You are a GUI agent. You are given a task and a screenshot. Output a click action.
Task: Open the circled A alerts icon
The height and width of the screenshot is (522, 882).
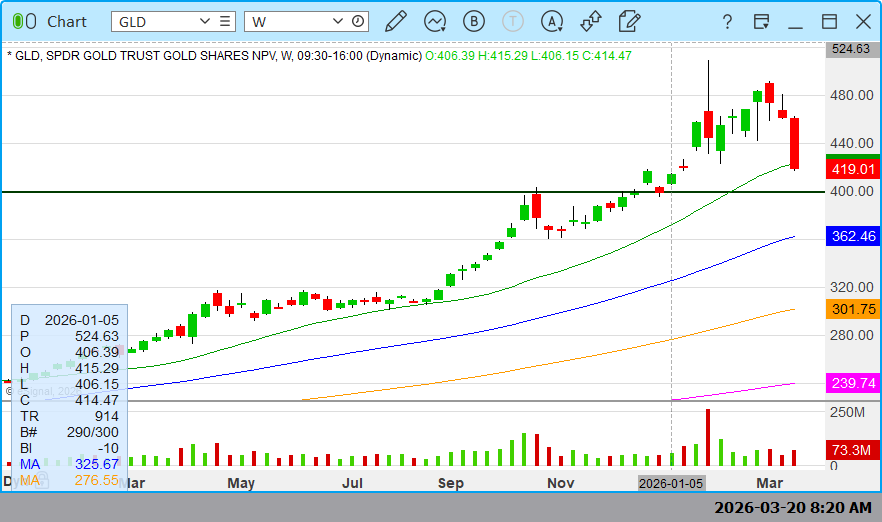pos(552,21)
